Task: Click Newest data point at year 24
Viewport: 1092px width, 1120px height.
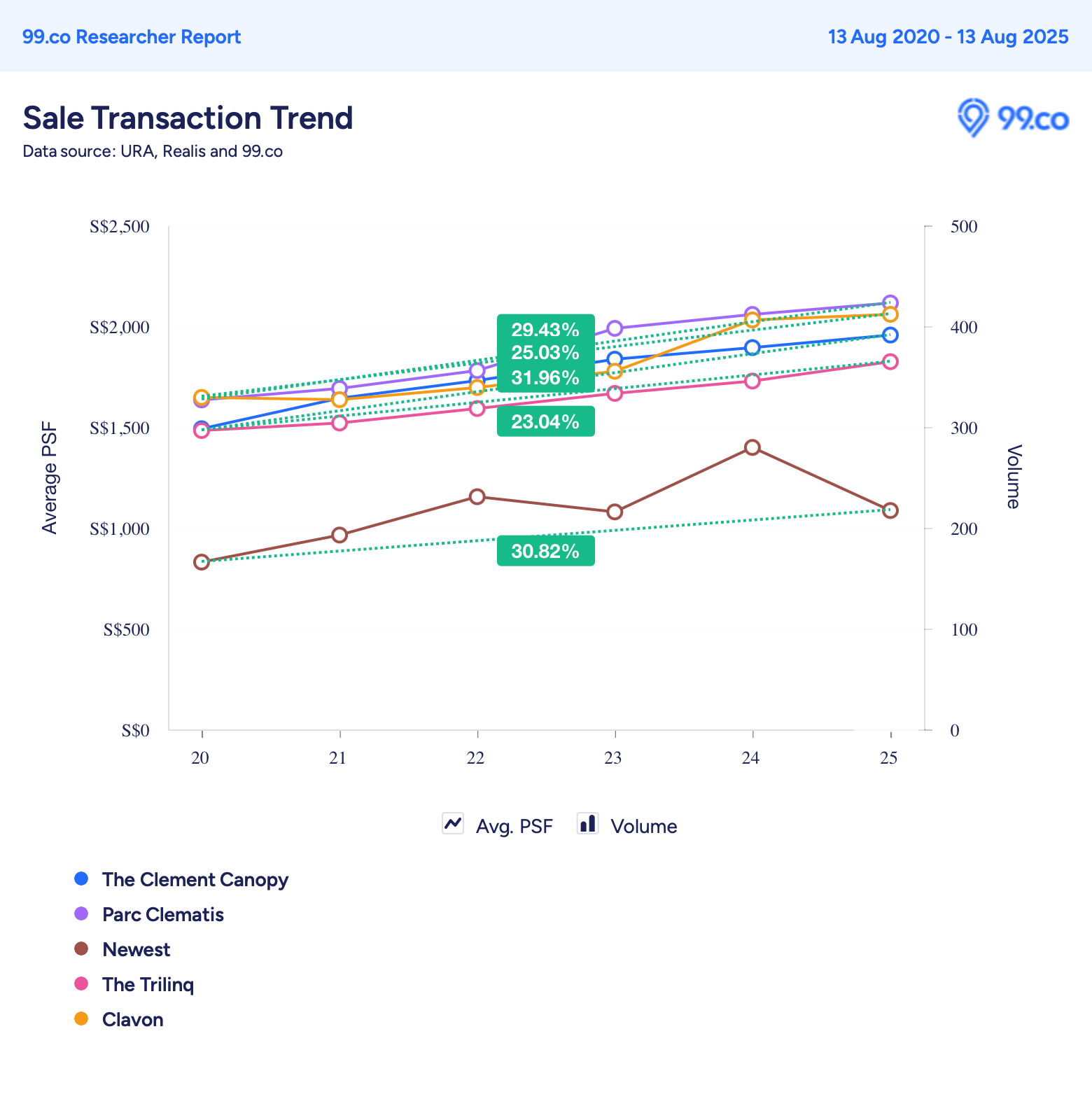Action: tap(752, 447)
